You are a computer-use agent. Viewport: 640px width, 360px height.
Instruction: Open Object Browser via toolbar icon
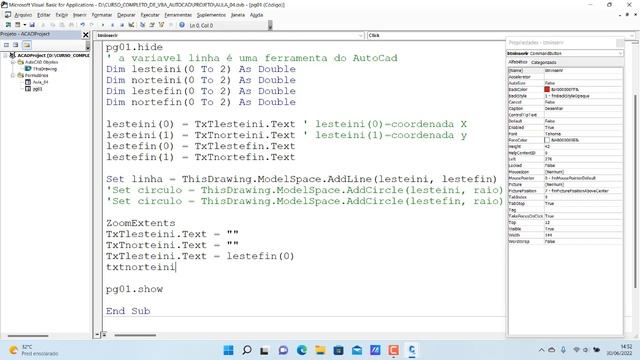coord(161,25)
